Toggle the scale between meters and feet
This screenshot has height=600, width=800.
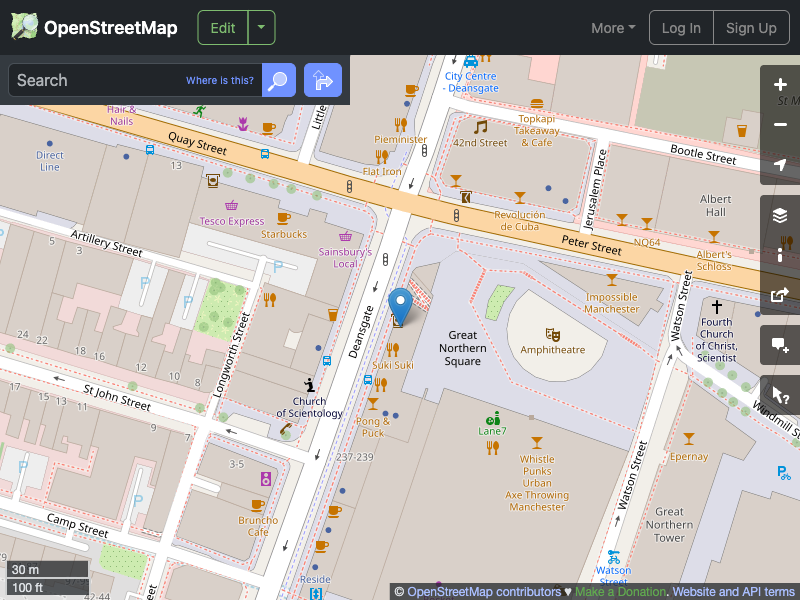point(47,577)
